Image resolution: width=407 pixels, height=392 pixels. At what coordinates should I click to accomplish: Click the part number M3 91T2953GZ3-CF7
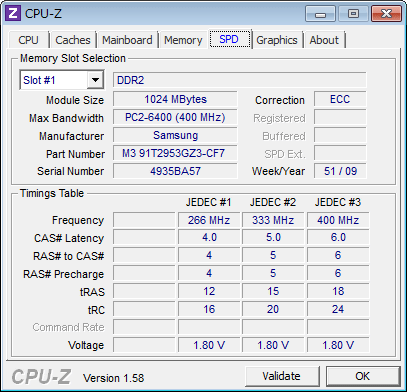(x=175, y=153)
